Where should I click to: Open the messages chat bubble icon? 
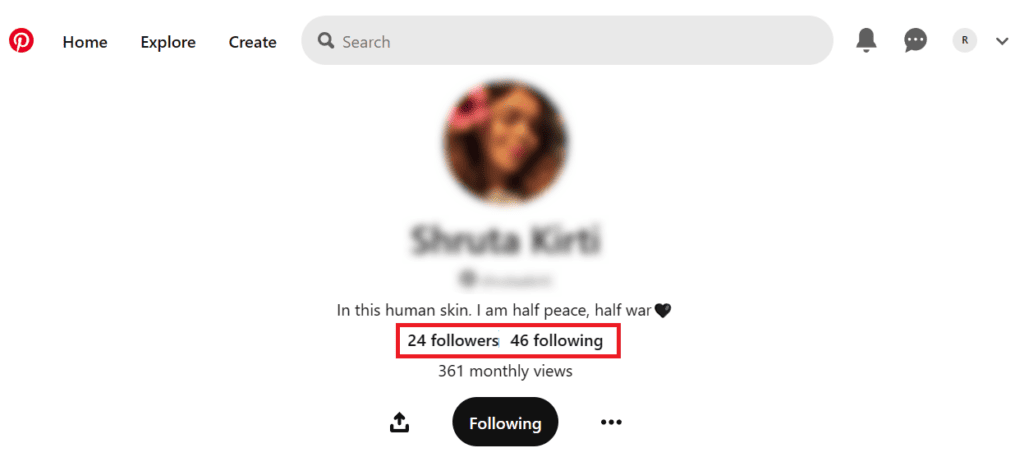pos(915,41)
